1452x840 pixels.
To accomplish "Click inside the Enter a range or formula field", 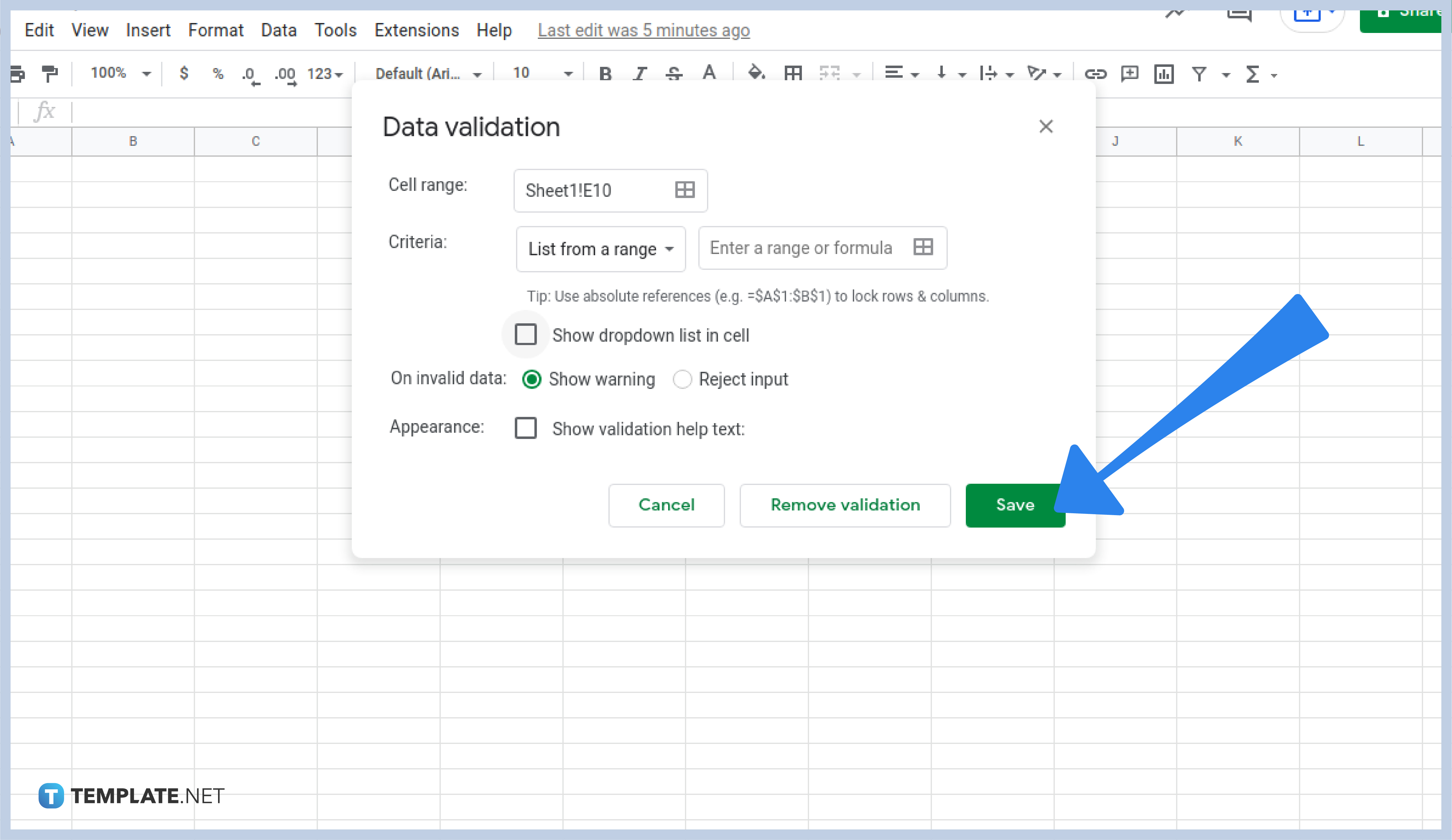I will point(801,248).
